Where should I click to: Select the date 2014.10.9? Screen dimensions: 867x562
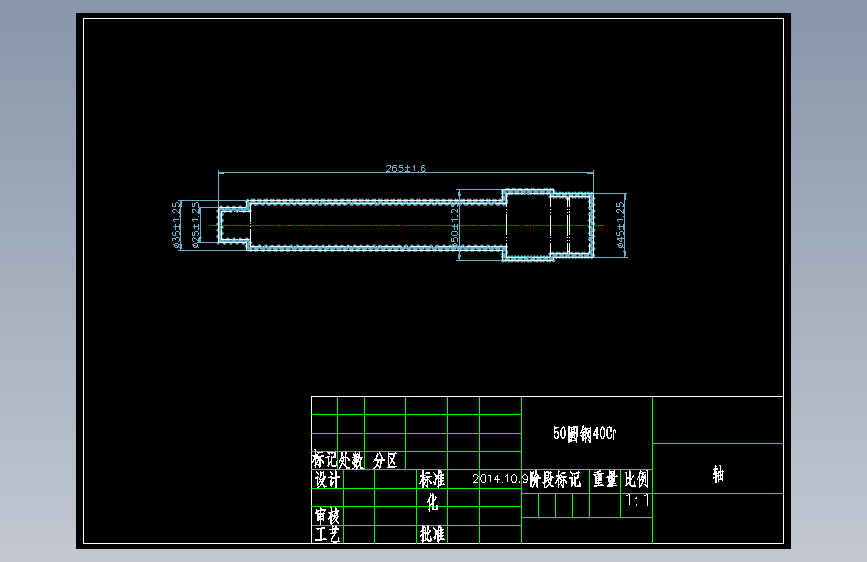500,478
